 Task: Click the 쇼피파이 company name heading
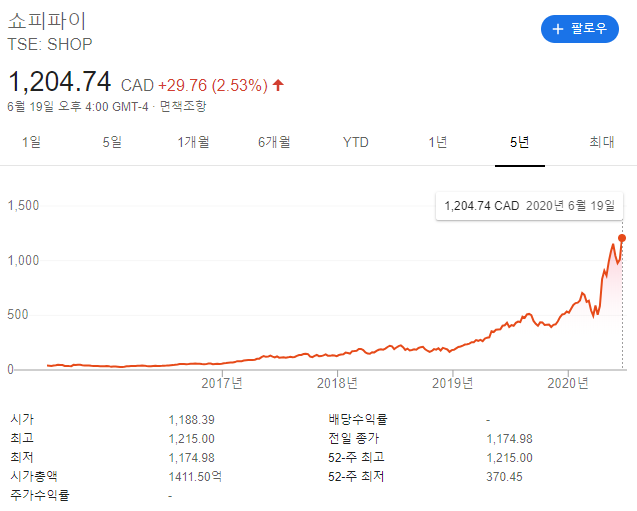coord(47,21)
